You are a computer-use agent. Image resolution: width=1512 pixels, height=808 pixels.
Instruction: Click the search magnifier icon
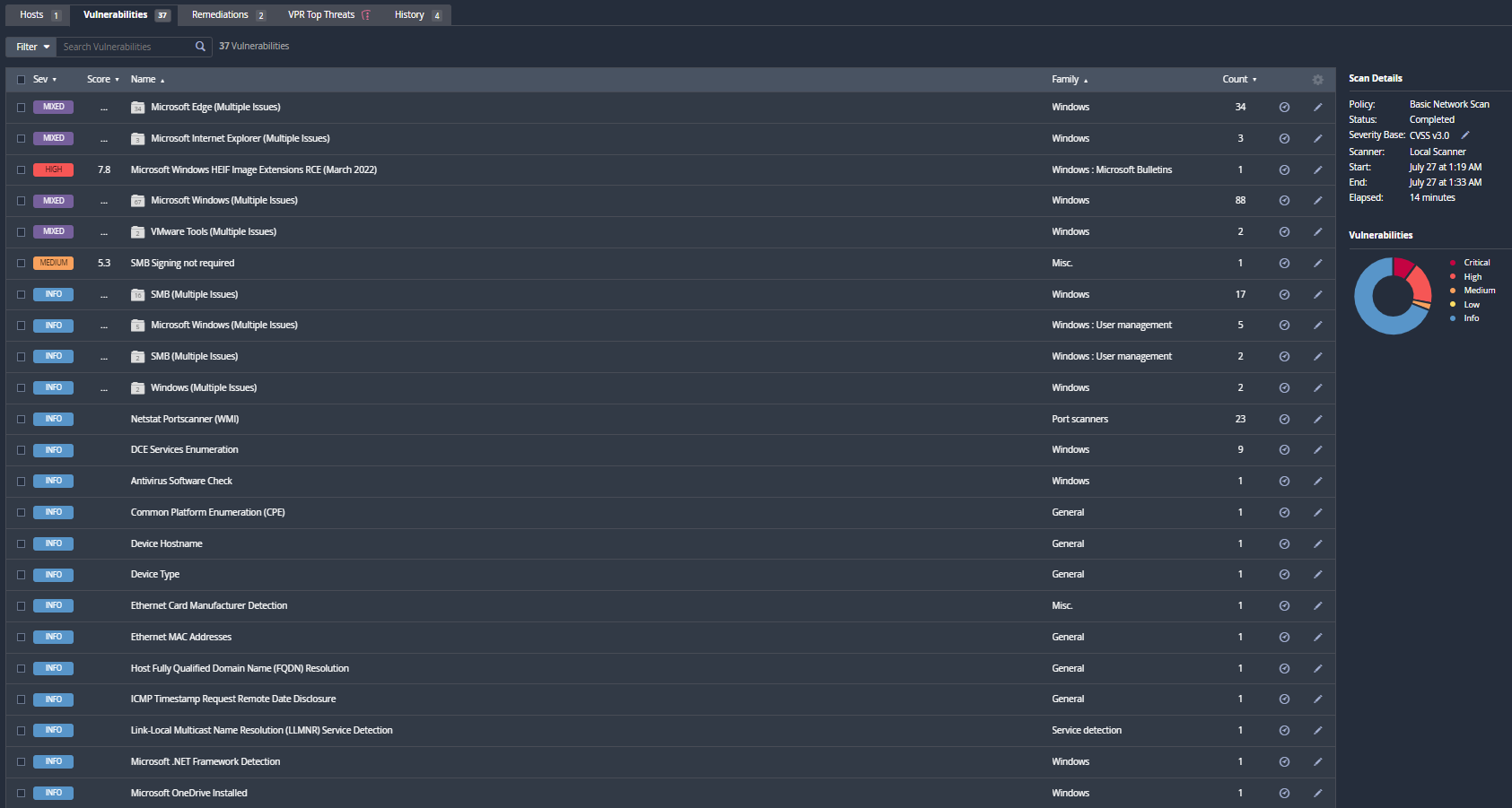pos(200,46)
